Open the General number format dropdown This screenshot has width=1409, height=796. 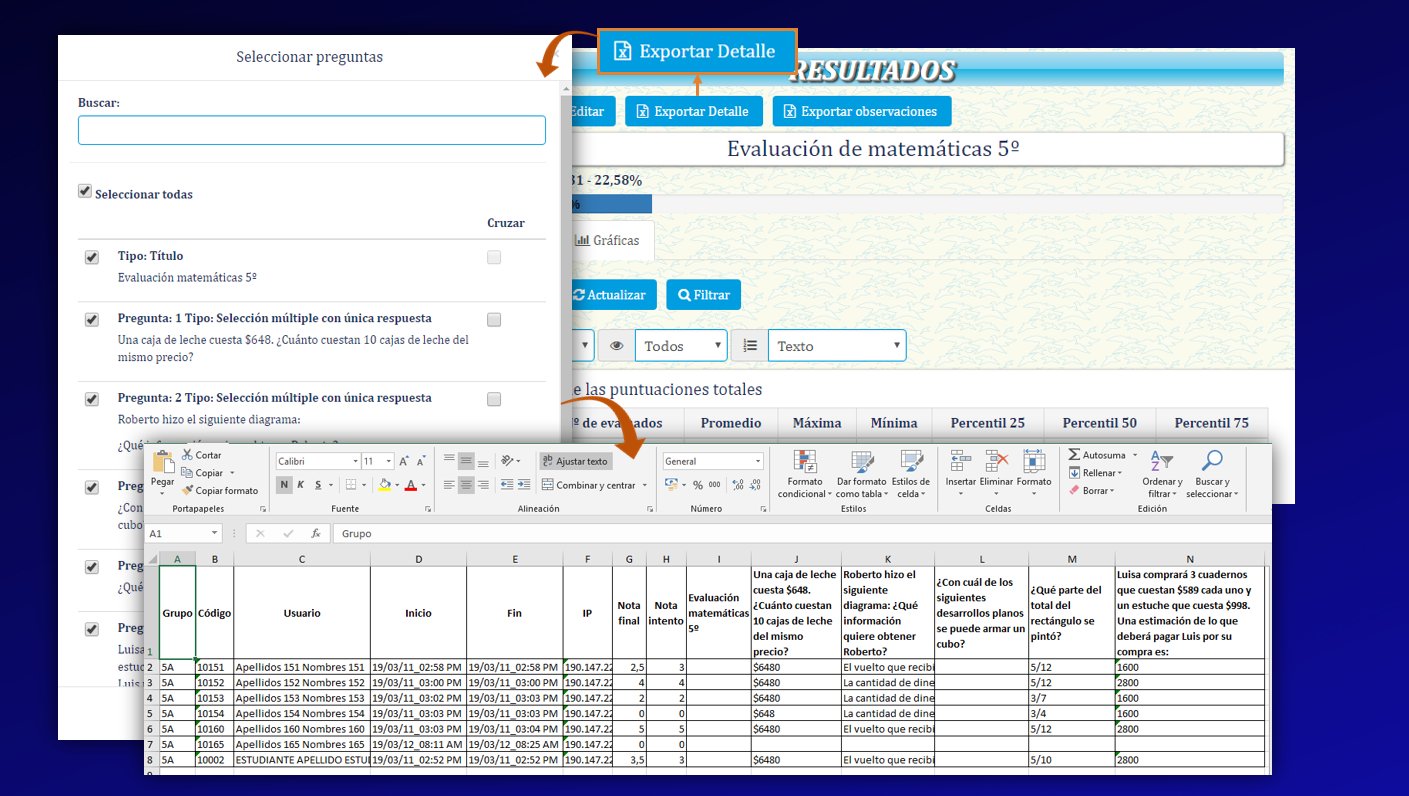757,461
